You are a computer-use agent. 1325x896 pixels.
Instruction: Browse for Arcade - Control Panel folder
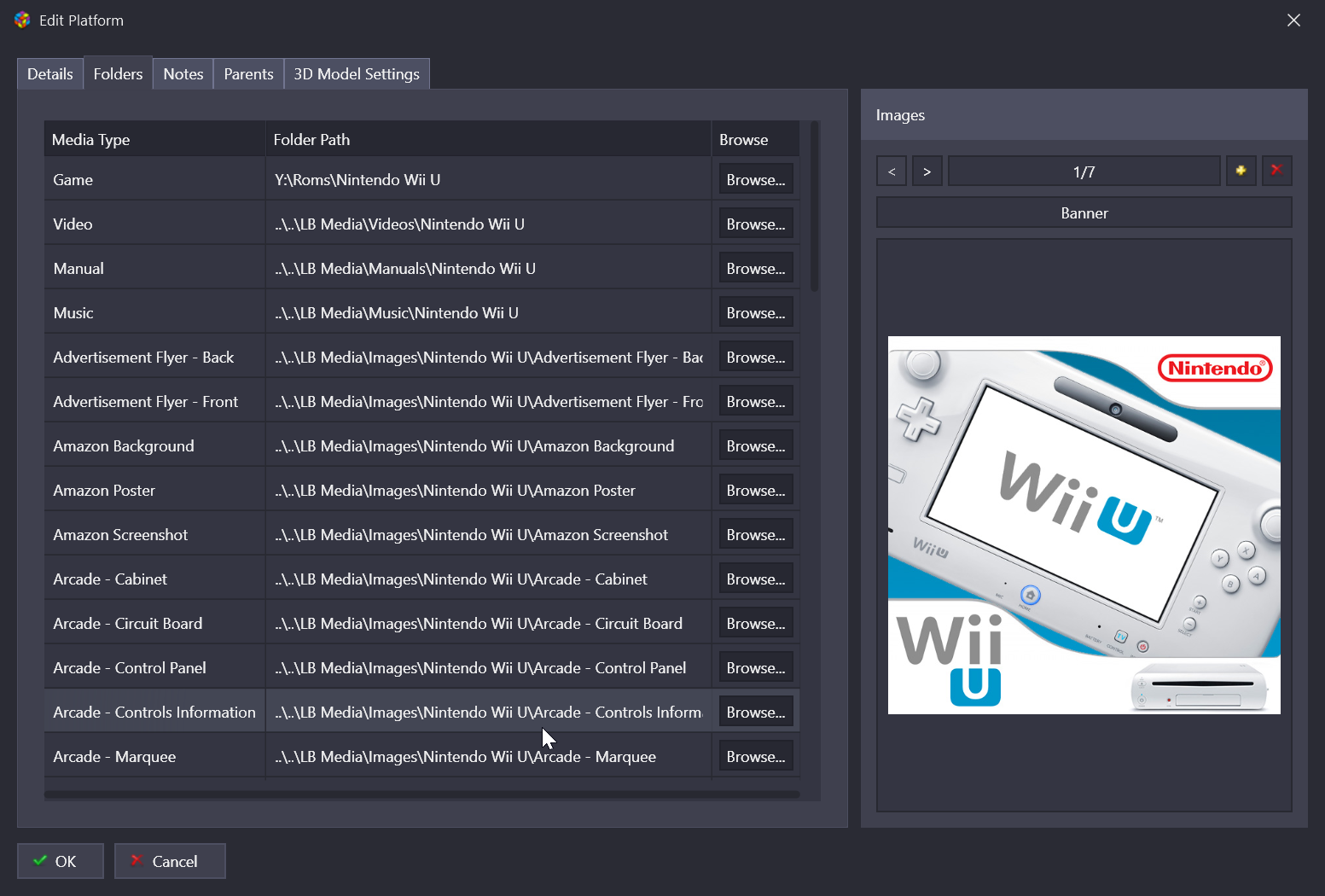[x=756, y=667]
